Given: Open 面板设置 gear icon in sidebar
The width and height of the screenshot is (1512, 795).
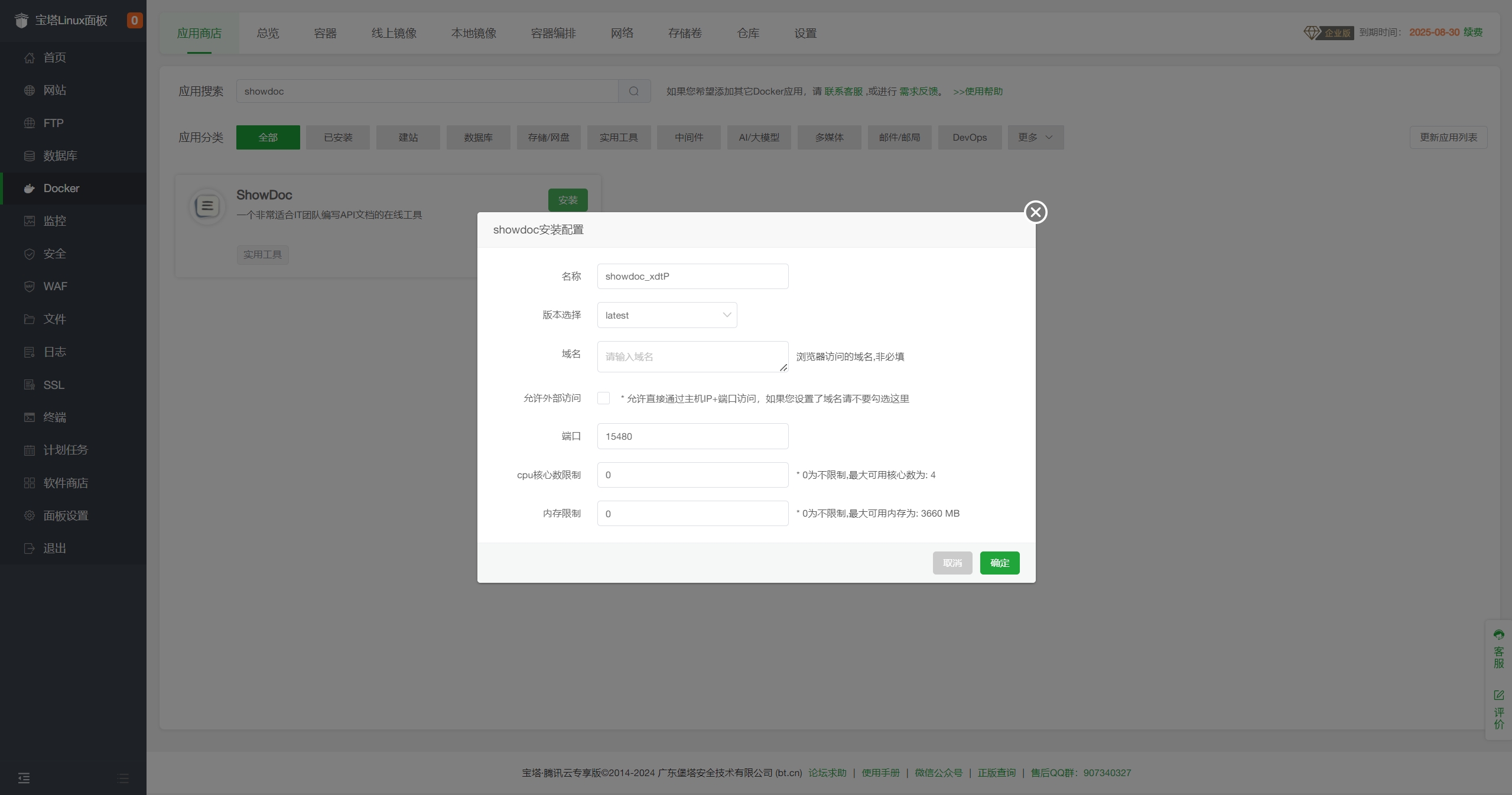Looking at the screenshot, I should [x=30, y=515].
